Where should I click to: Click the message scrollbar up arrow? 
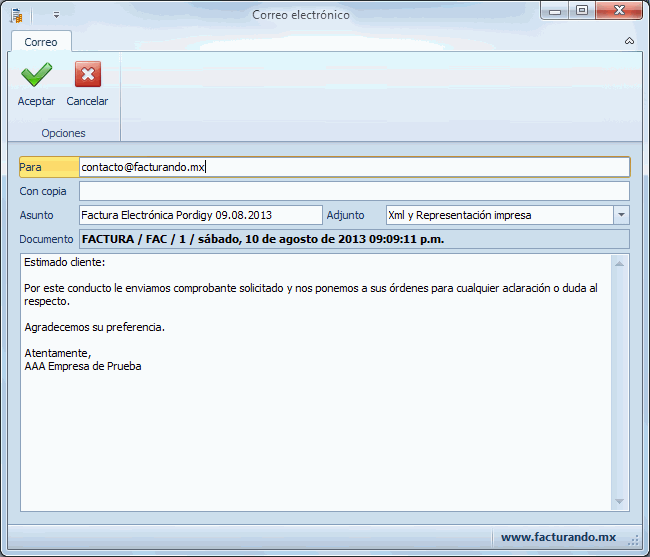tap(620, 264)
